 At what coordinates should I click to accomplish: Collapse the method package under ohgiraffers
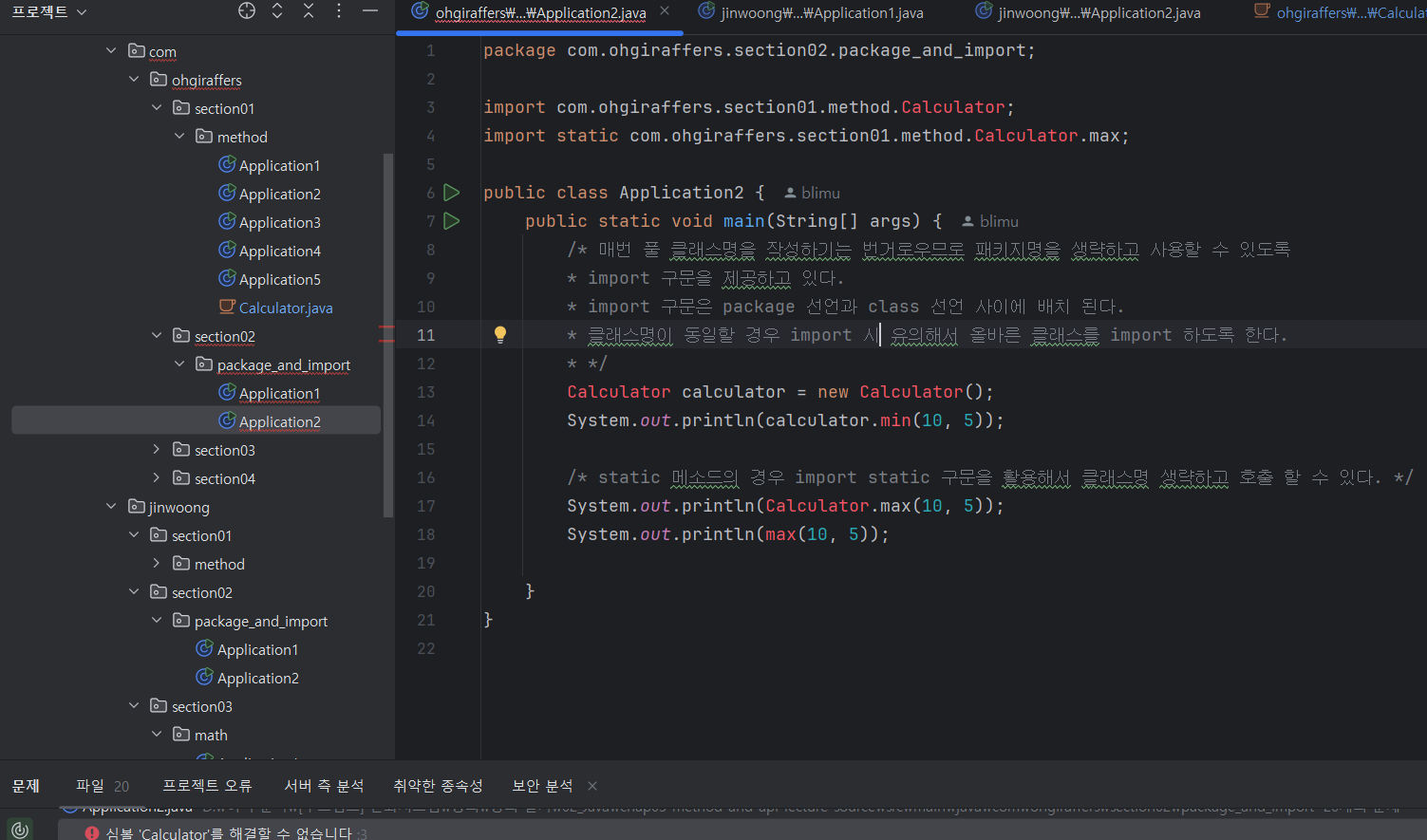click(x=179, y=136)
